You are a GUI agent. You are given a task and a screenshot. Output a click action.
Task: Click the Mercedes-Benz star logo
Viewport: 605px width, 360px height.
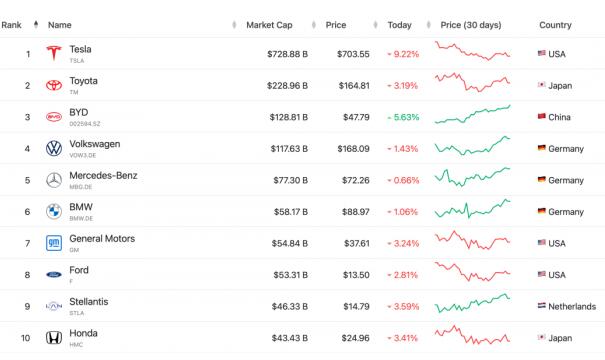(x=54, y=180)
